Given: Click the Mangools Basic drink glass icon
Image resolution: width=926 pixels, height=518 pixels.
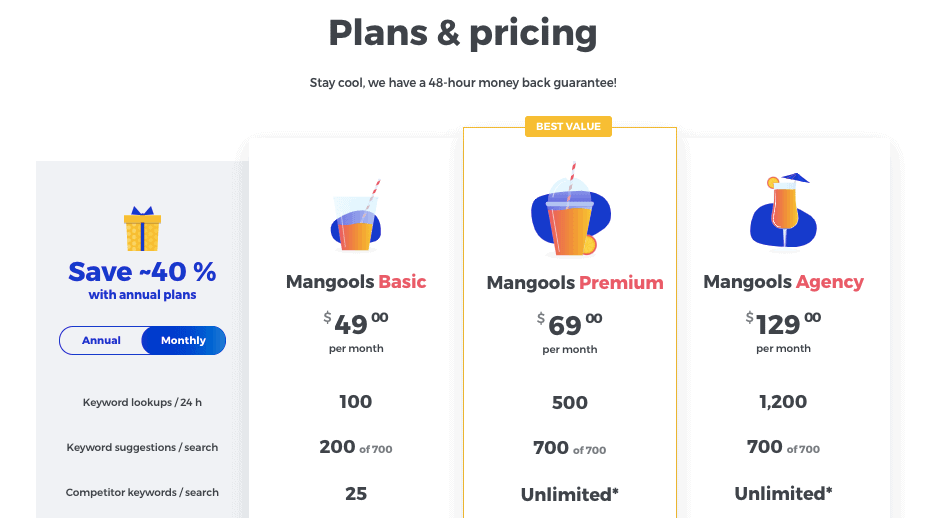Looking at the screenshot, I should point(355,217).
